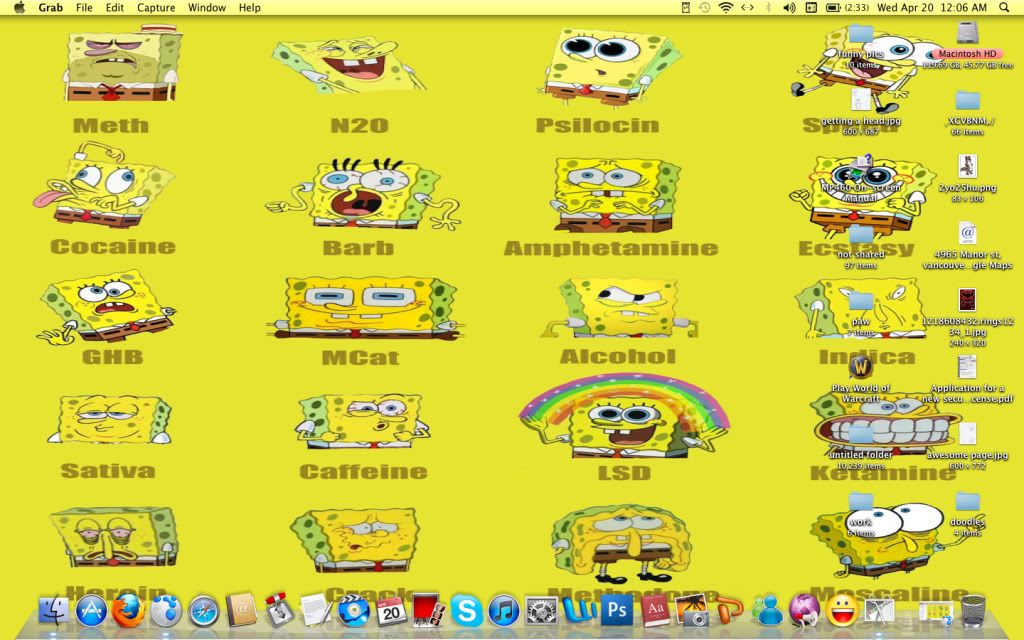The height and width of the screenshot is (640, 1024).
Task: Launch Microsoft Word from the Dock
Action: pos(579,611)
